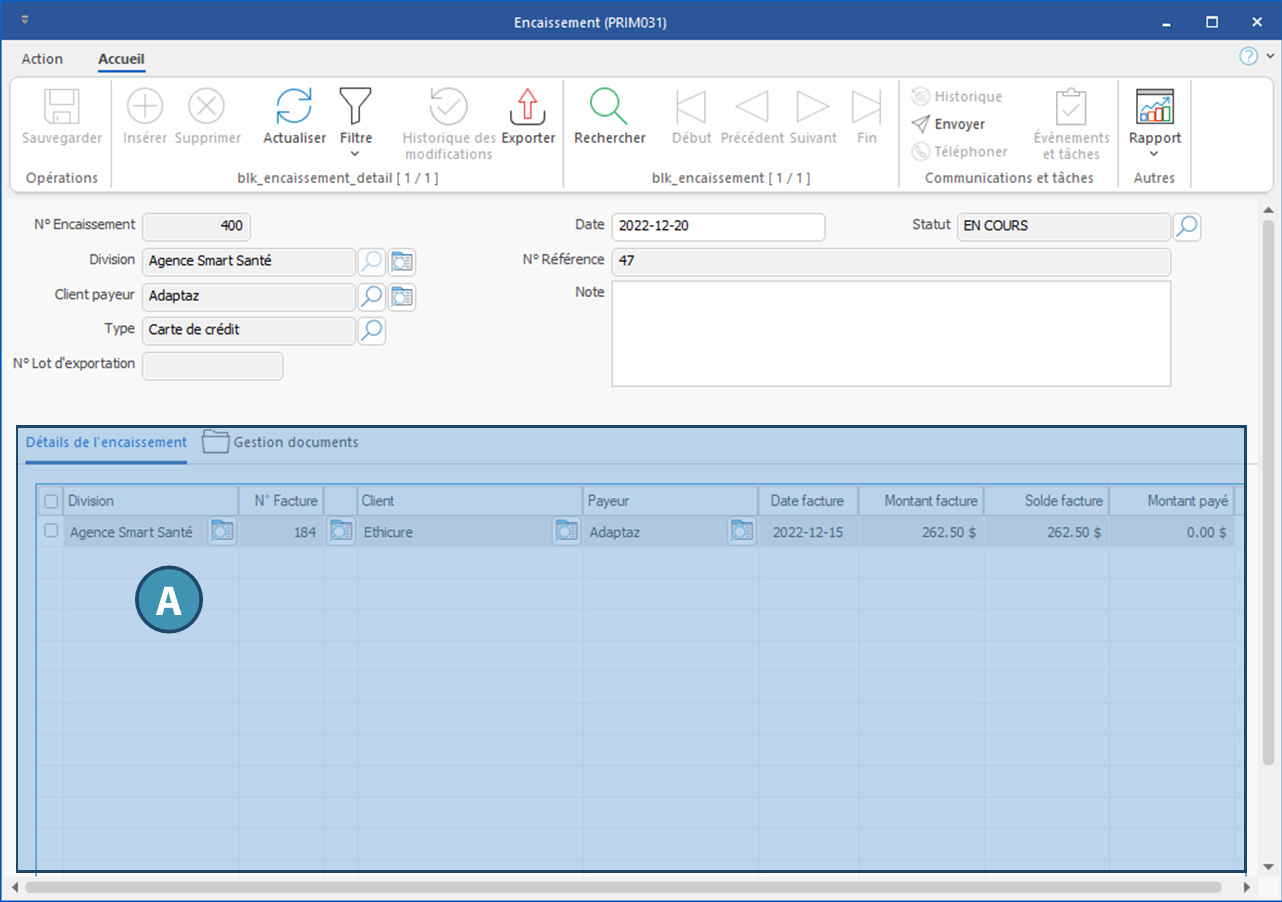Click the lookup magnifier beside Statut field

[x=1187, y=227]
